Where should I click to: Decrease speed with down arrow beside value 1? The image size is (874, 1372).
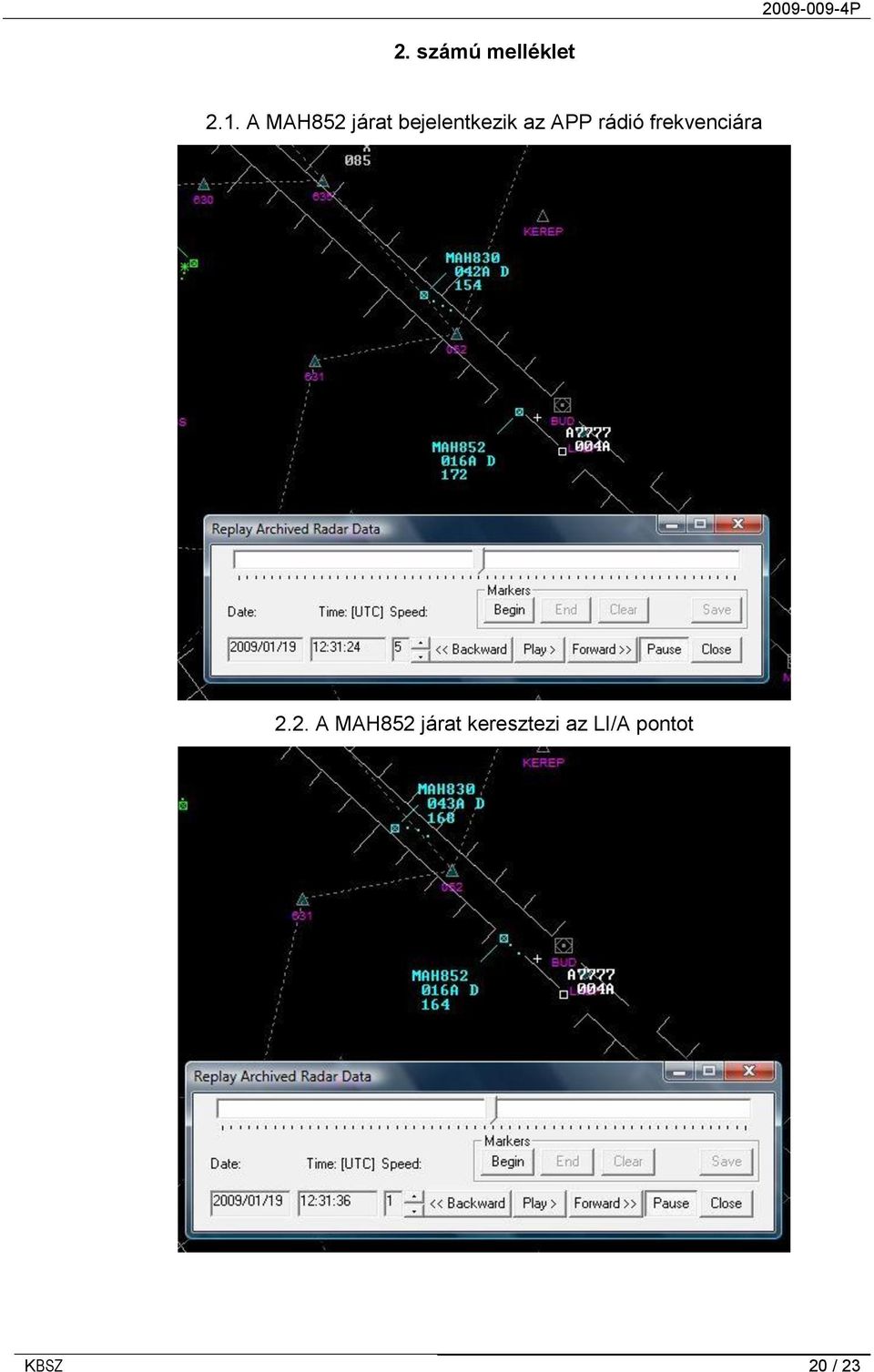coord(414,1209)
